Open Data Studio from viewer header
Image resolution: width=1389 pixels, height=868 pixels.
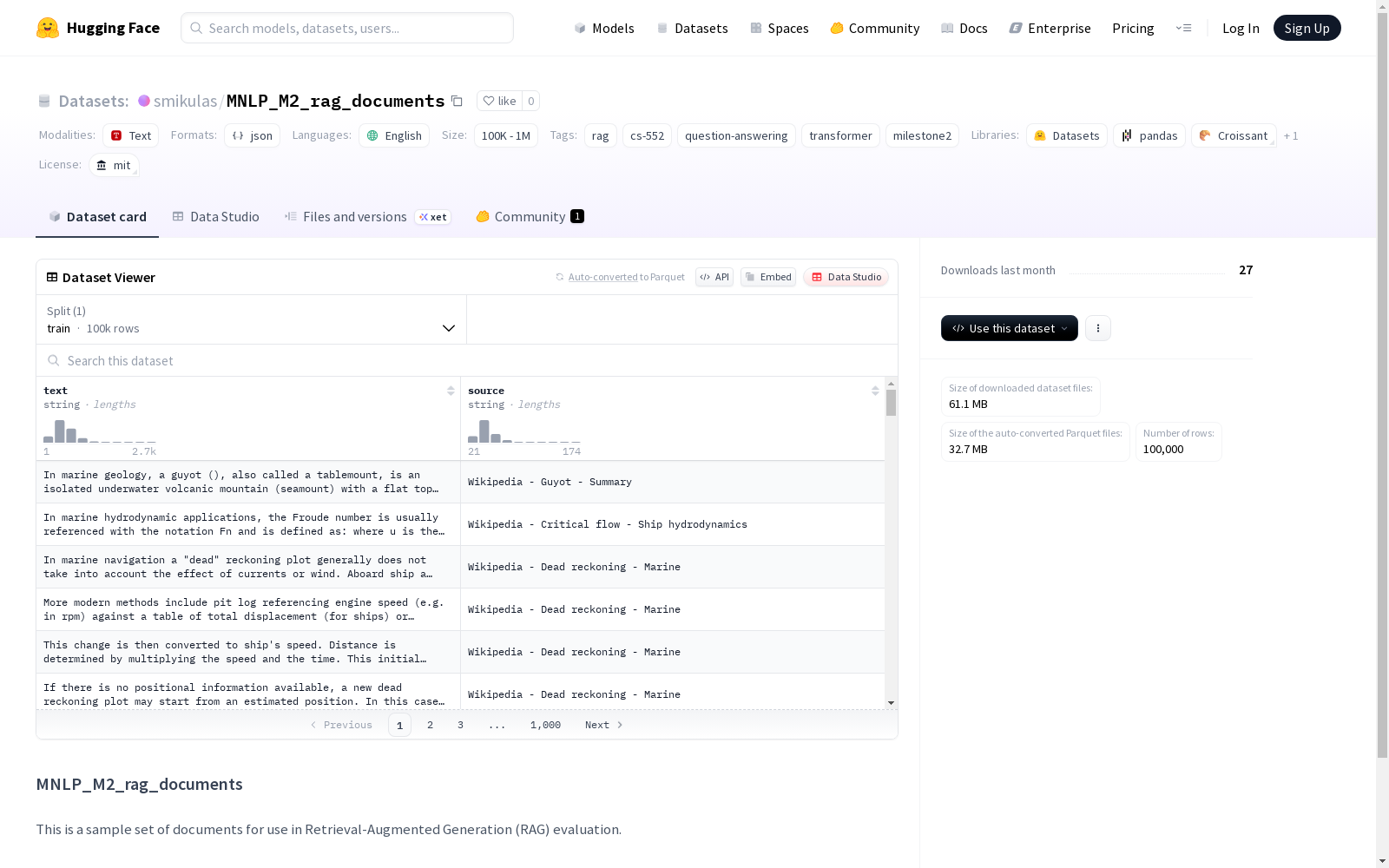pos(846,277)
